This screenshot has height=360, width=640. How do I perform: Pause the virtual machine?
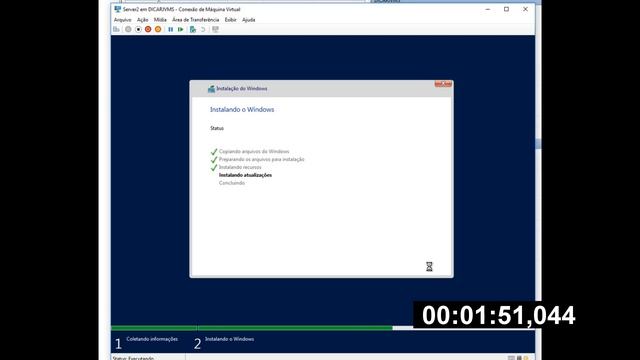click(171, 29)
